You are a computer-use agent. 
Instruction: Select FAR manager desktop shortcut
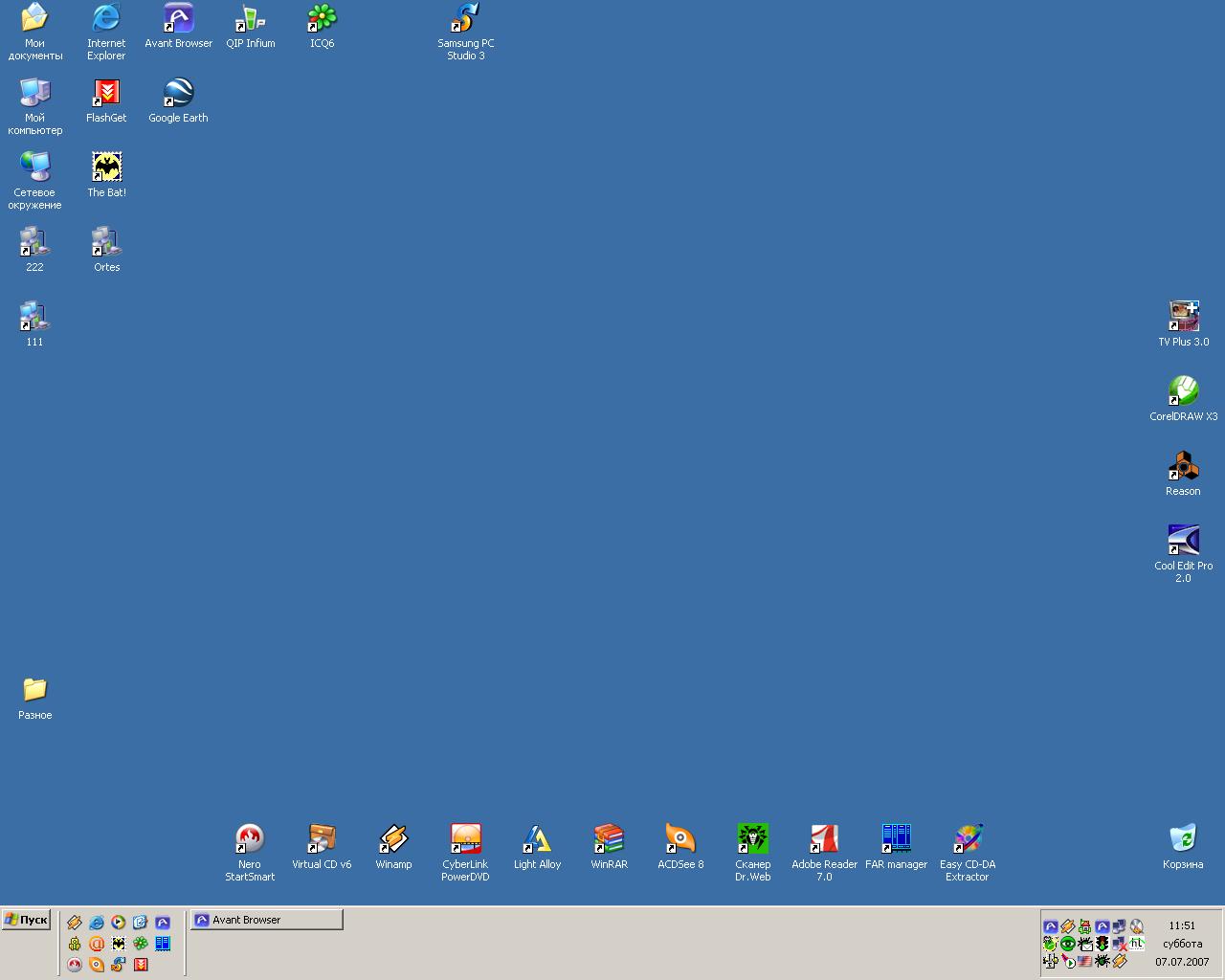click(896, 847)
